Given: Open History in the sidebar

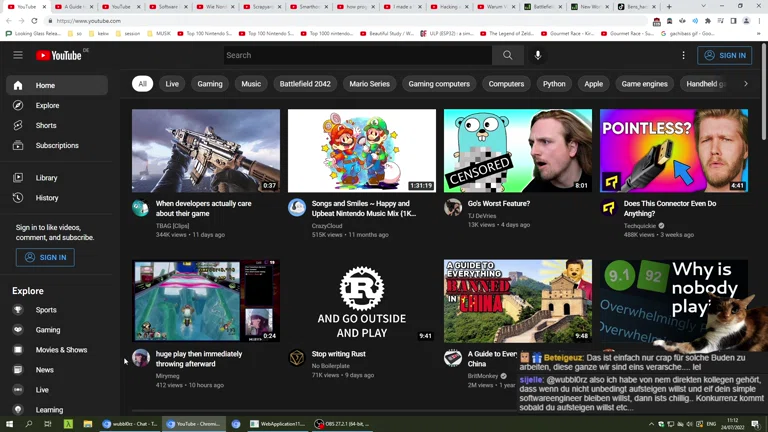Looking at the screenshot, I should pyautogui.click(x=57, y=198).
